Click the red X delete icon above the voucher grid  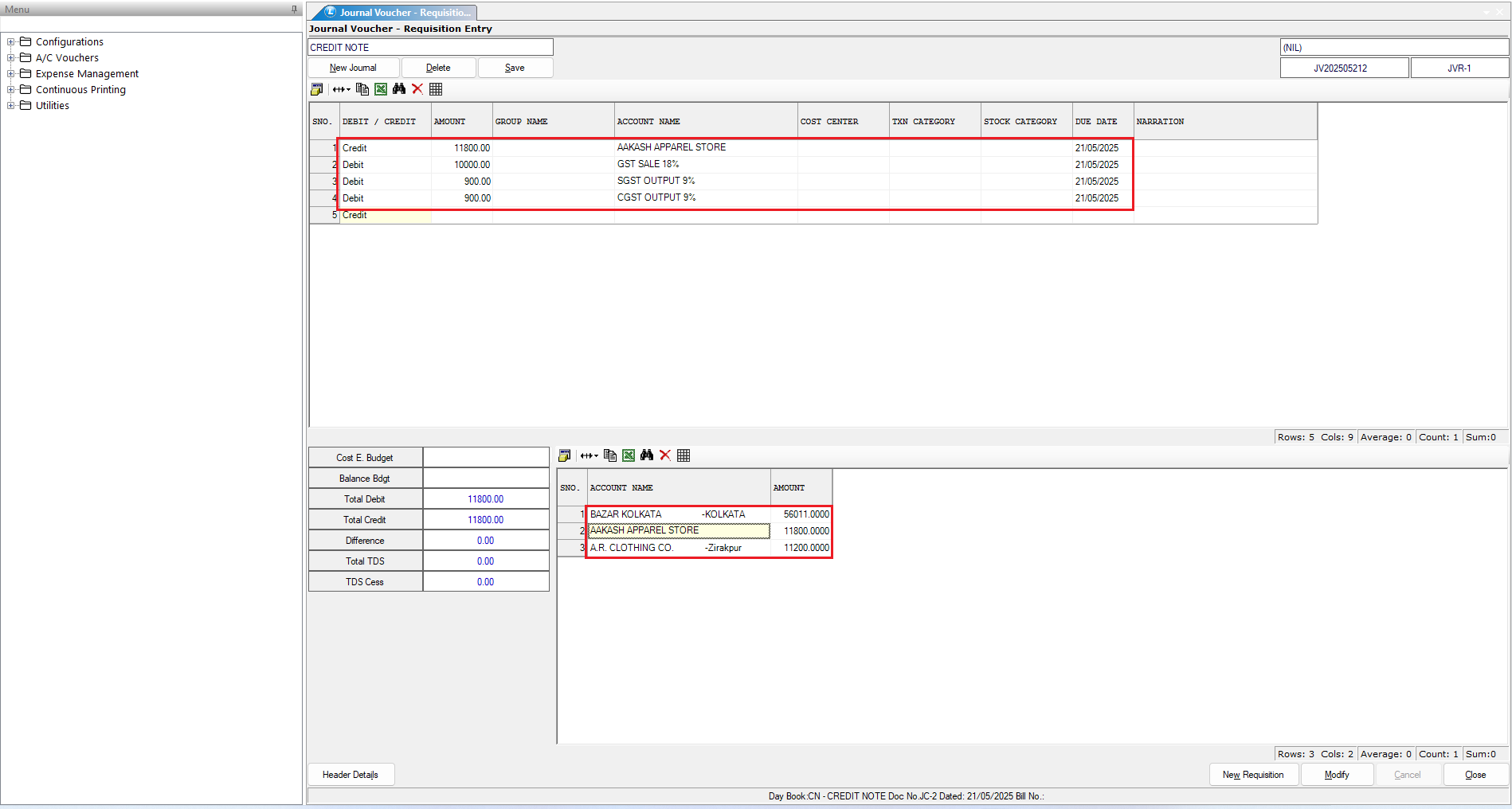click(417, 89)
